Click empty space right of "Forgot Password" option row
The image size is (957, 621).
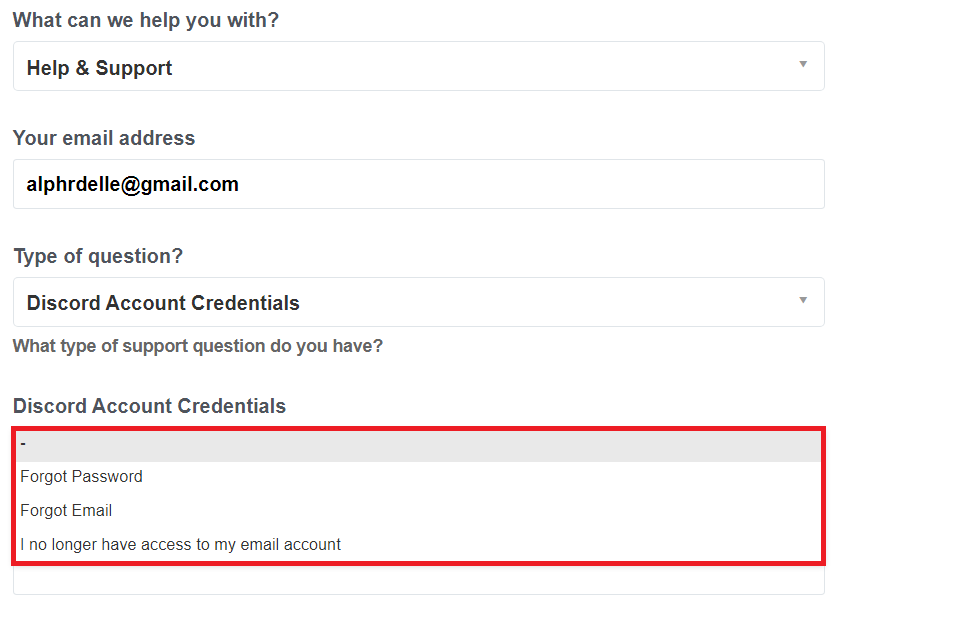tap(482, 477)
